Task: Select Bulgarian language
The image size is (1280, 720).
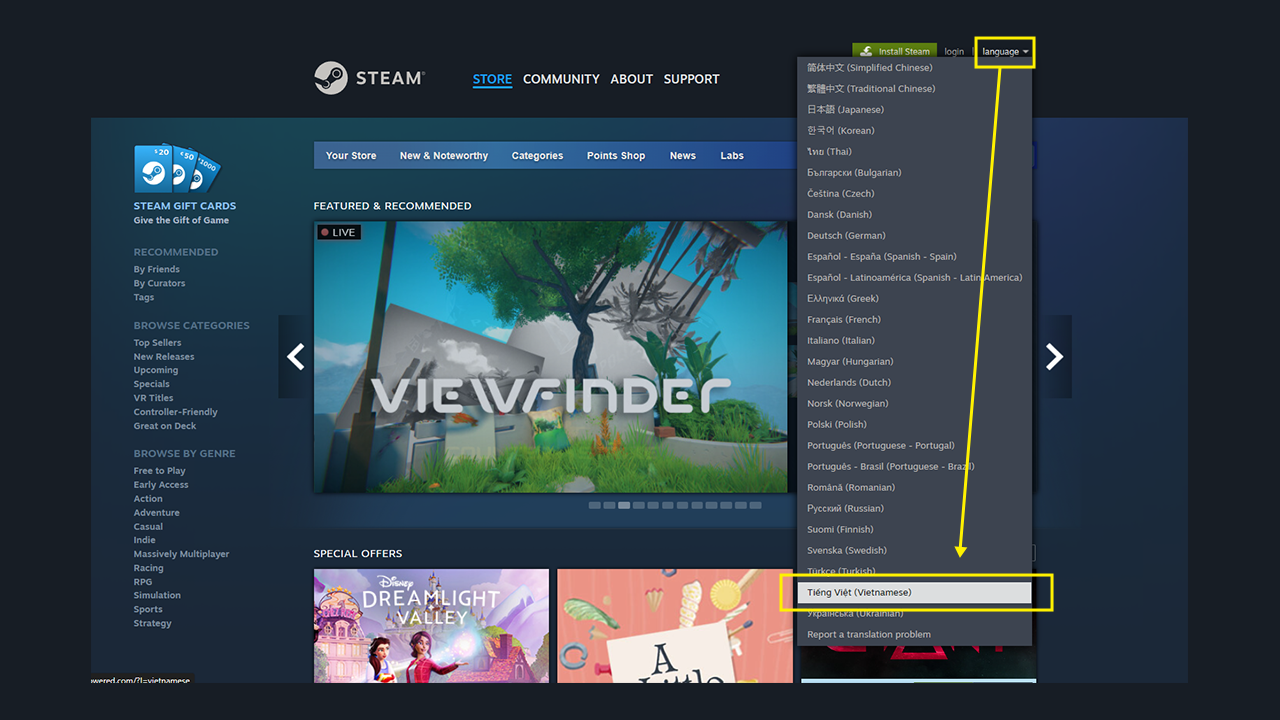Action: pyautogui.click(x=915, y=173)
